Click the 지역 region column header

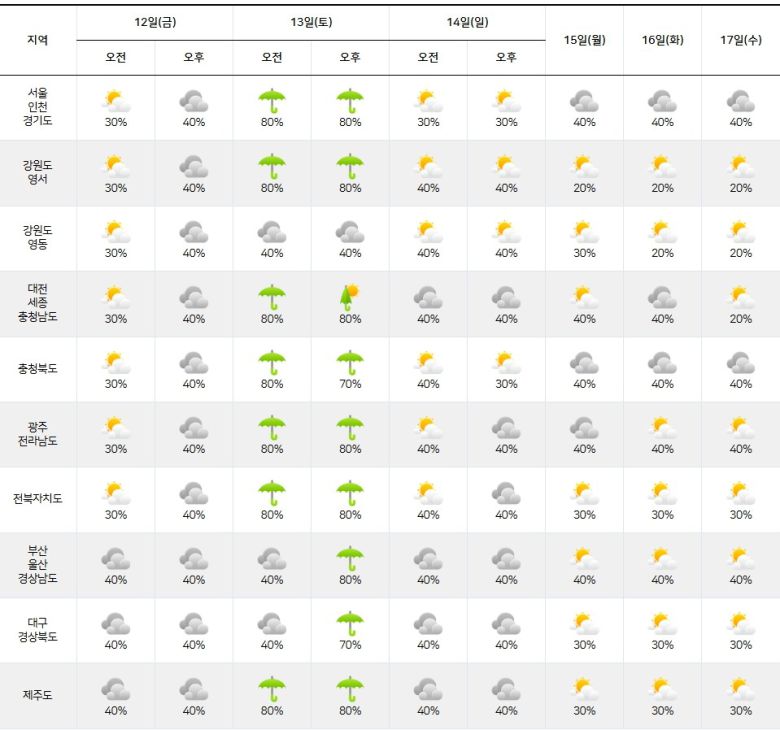[x=38, y=40]
